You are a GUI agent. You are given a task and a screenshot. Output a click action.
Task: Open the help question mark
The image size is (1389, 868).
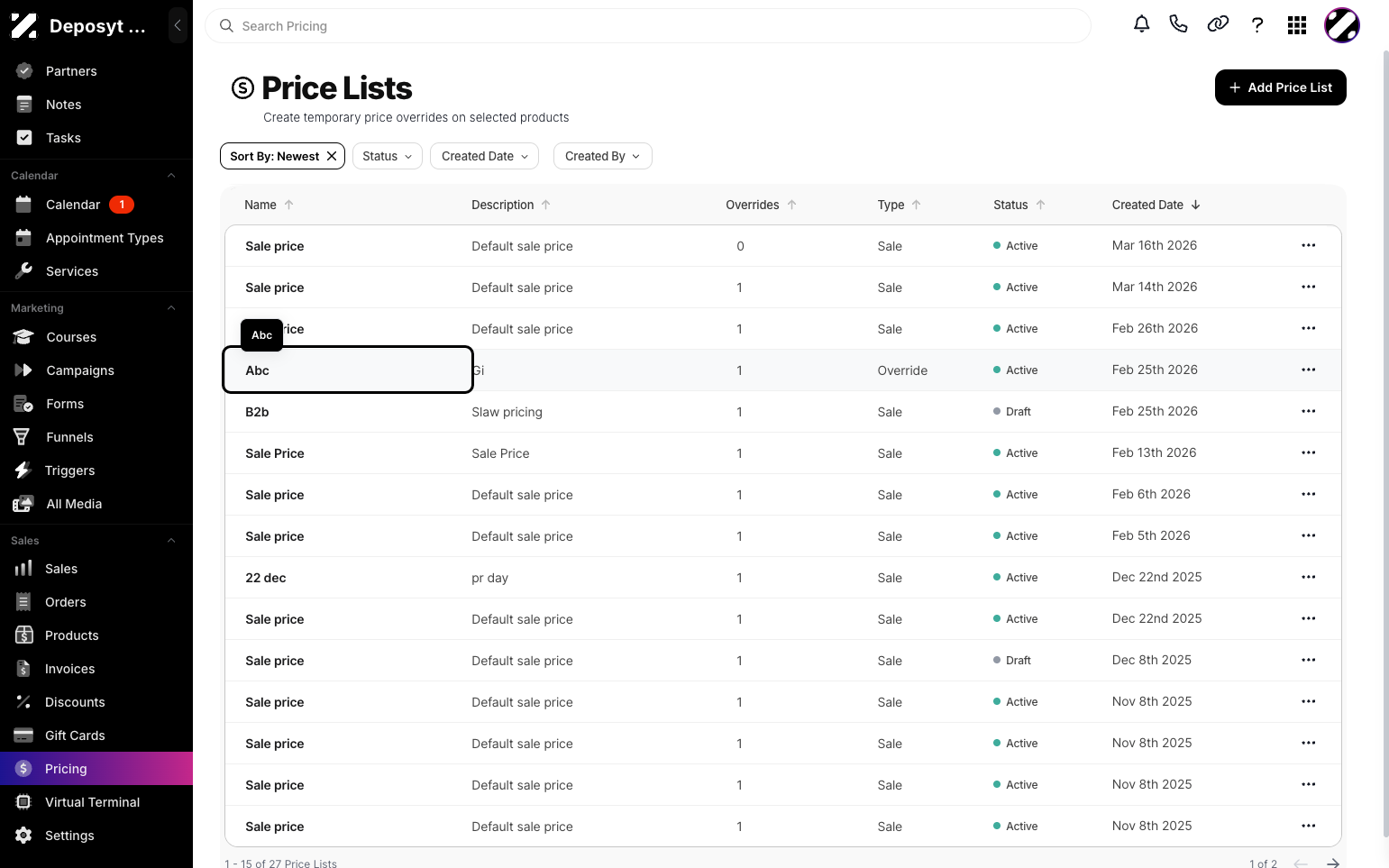point(1257,24)
